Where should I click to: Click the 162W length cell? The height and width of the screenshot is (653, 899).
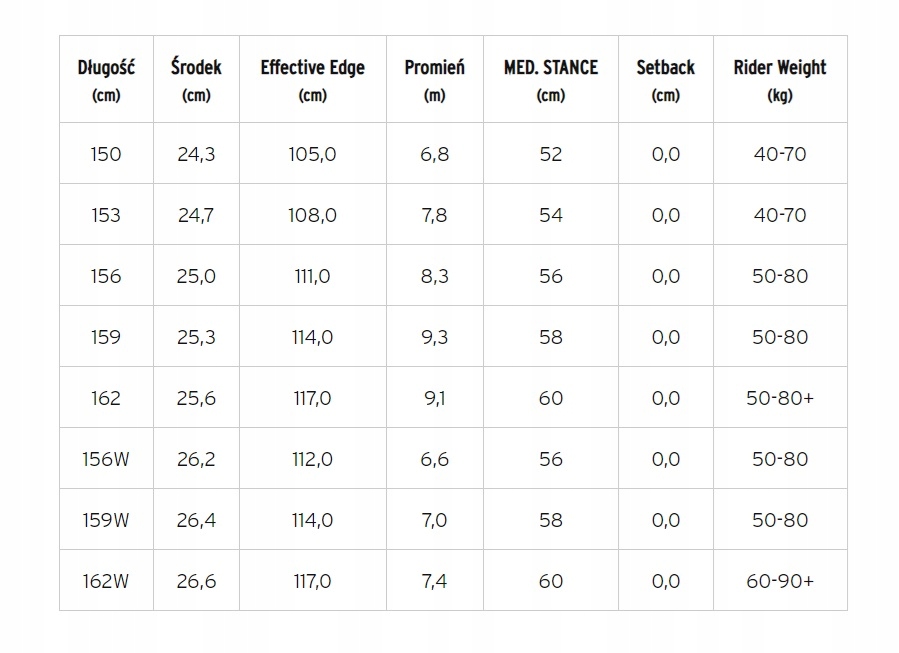(x=105, y=581)
